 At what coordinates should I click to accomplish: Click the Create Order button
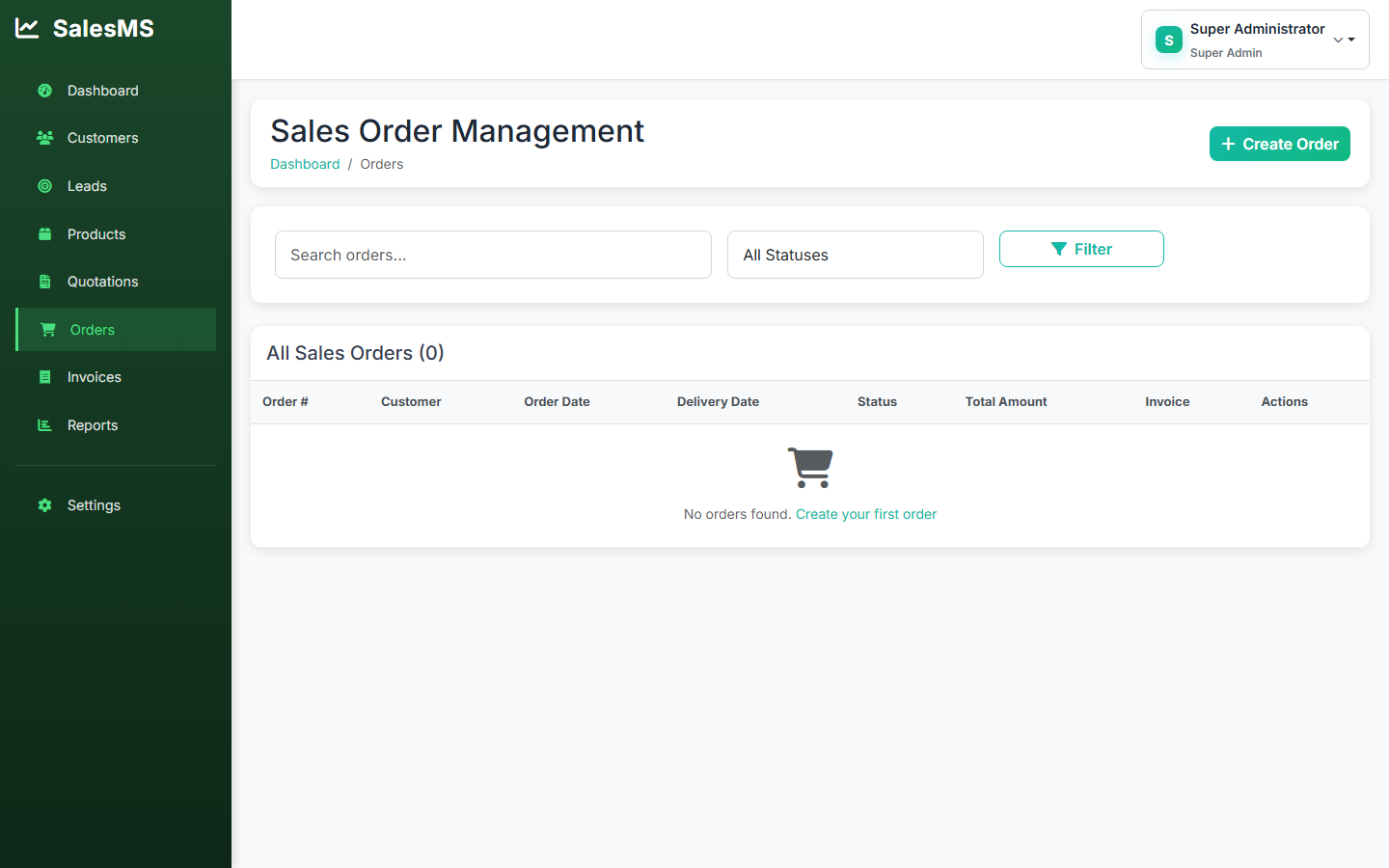[x=1280, y=144]
